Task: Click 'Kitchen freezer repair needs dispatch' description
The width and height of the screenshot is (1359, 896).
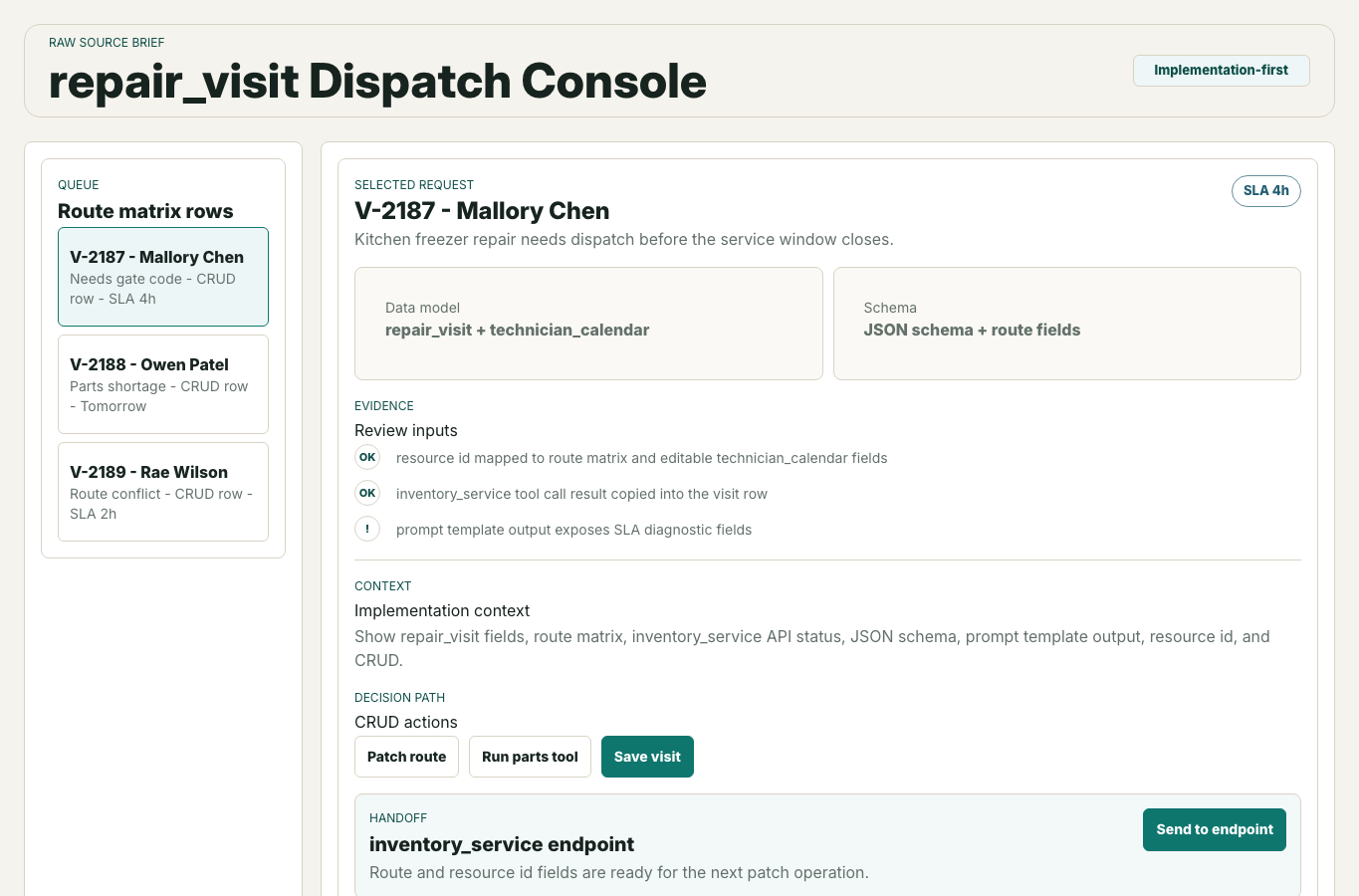Action: (624, 239)
